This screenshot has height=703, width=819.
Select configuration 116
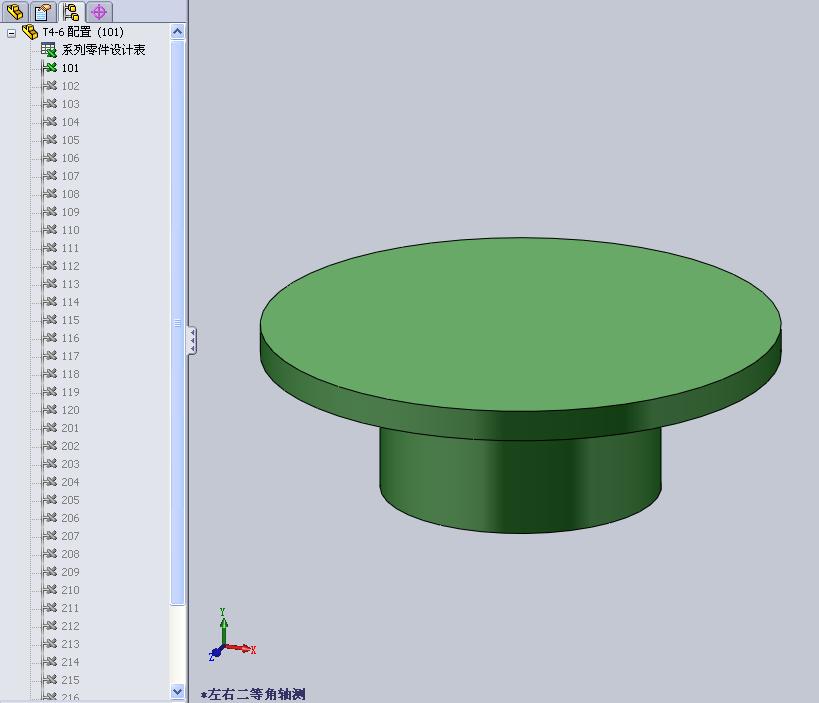[71, 338]
